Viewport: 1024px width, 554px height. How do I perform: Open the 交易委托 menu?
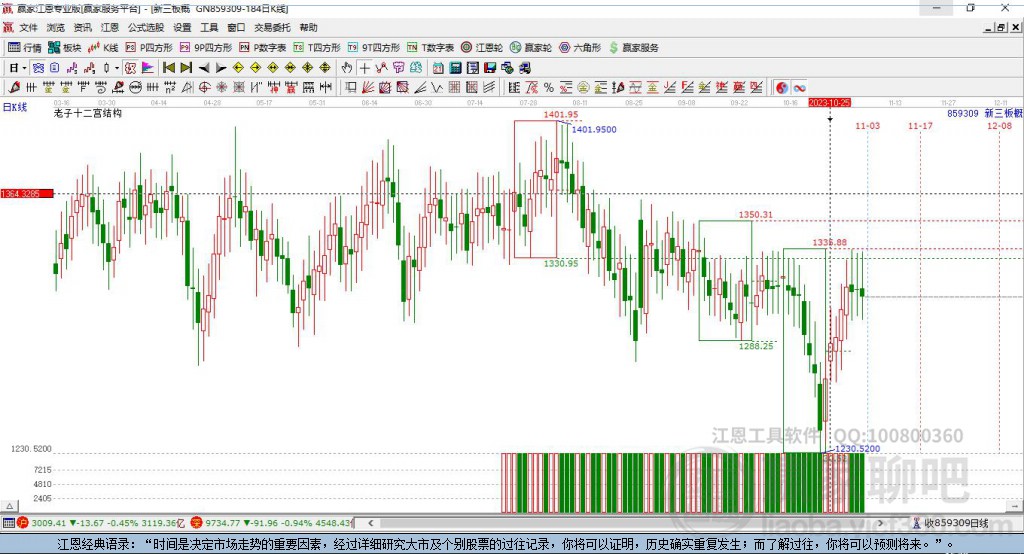pos(272,27)
